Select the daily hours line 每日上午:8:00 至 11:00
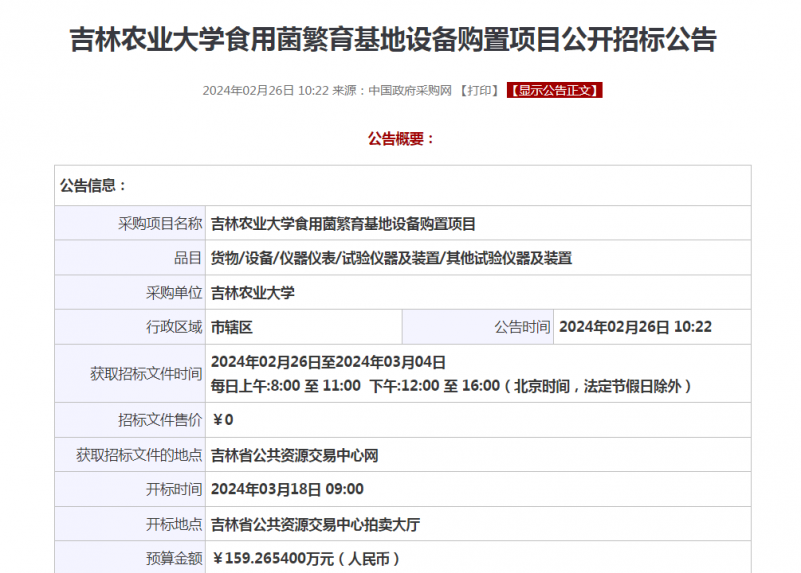801x573 pixels. [x=286, y=386]
